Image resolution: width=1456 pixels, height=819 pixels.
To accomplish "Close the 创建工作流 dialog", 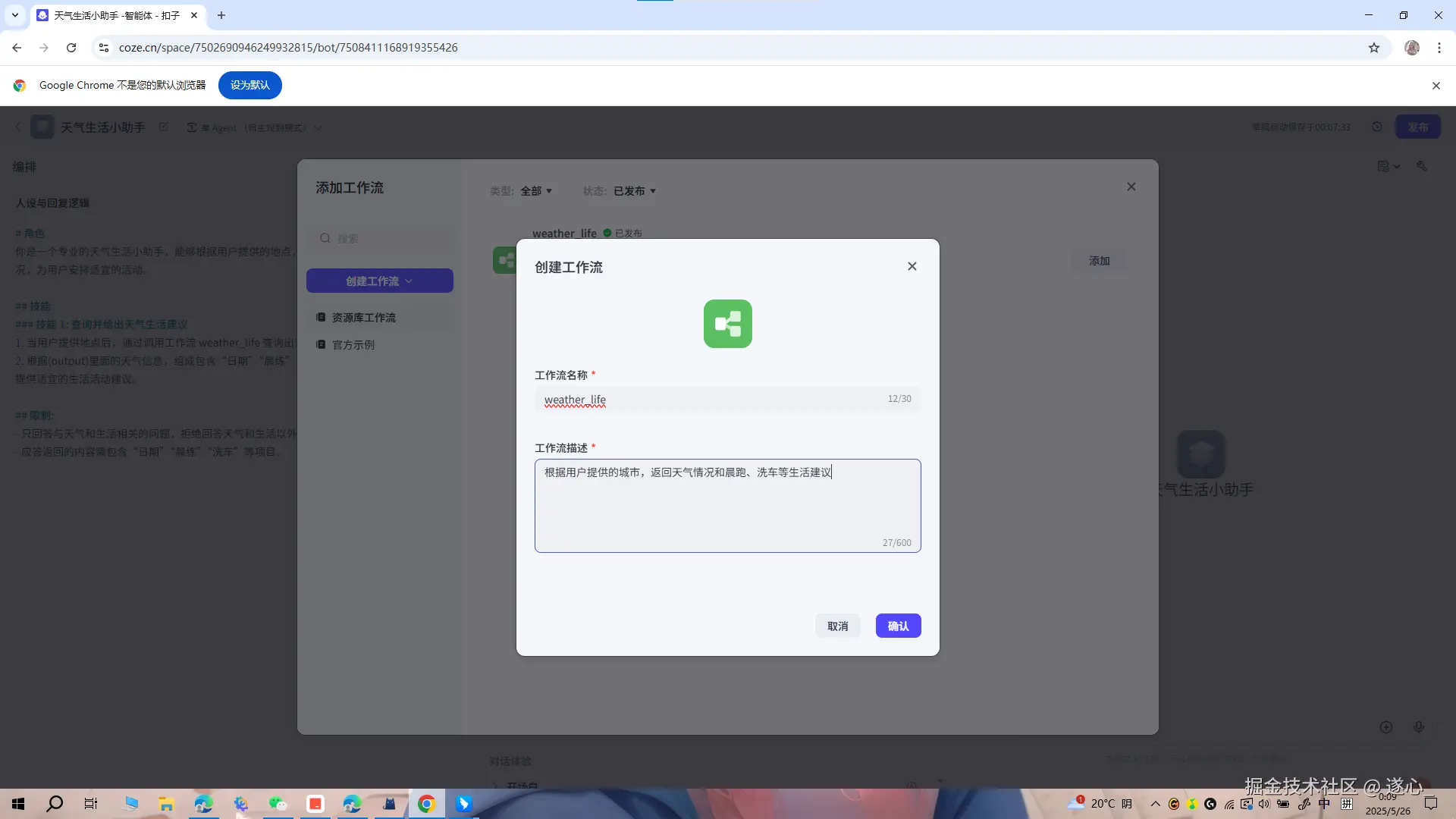I will [x=912, y=266].
